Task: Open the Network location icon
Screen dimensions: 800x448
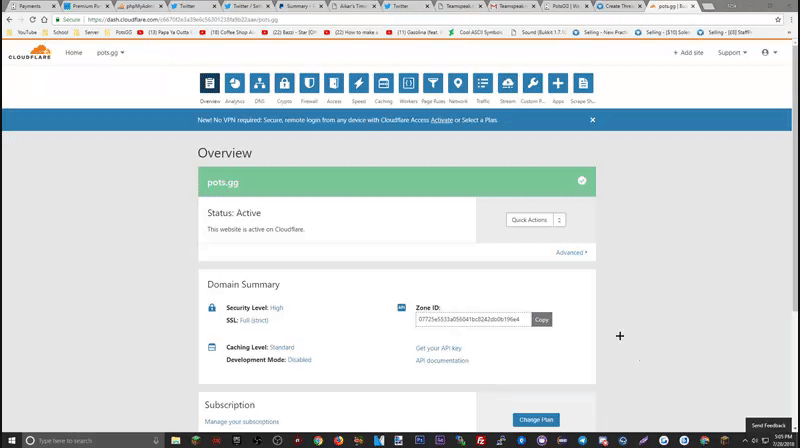Action: [x=458, y=83]
